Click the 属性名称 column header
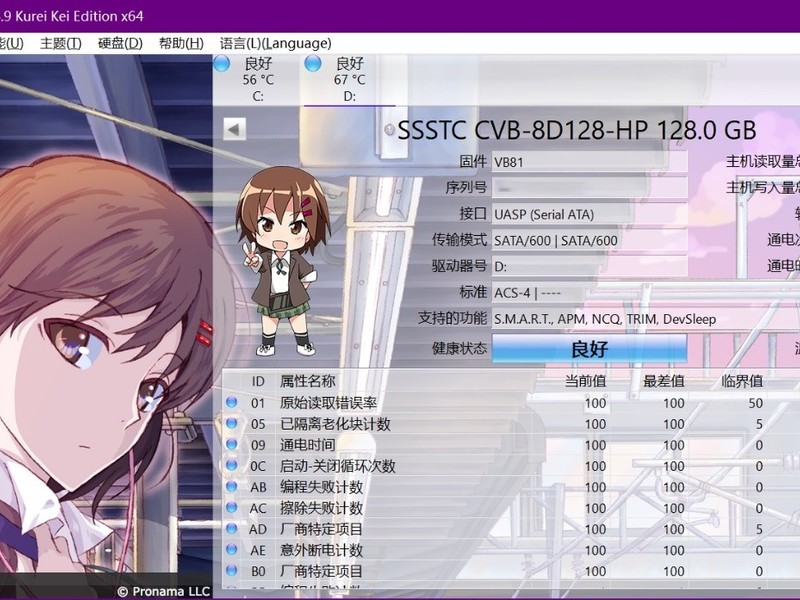 click(x=307, y=381)
